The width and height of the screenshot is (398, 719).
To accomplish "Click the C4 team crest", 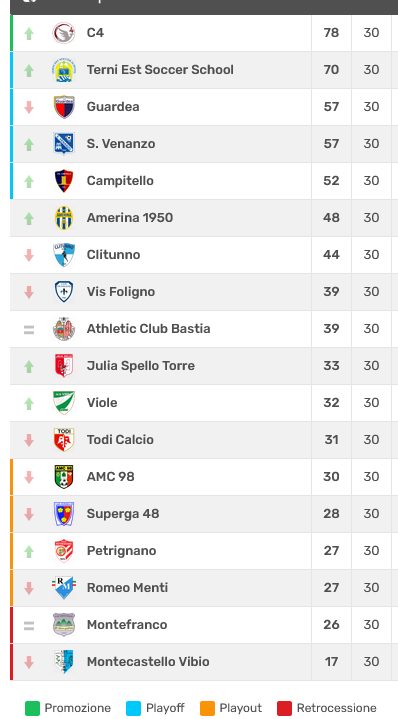I will (64, 33).
